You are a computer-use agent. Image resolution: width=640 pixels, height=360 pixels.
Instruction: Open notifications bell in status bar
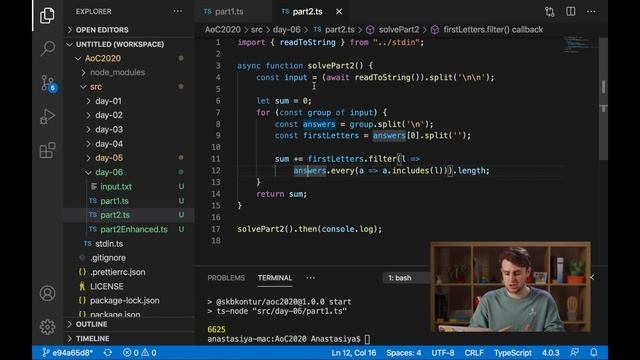594,352
